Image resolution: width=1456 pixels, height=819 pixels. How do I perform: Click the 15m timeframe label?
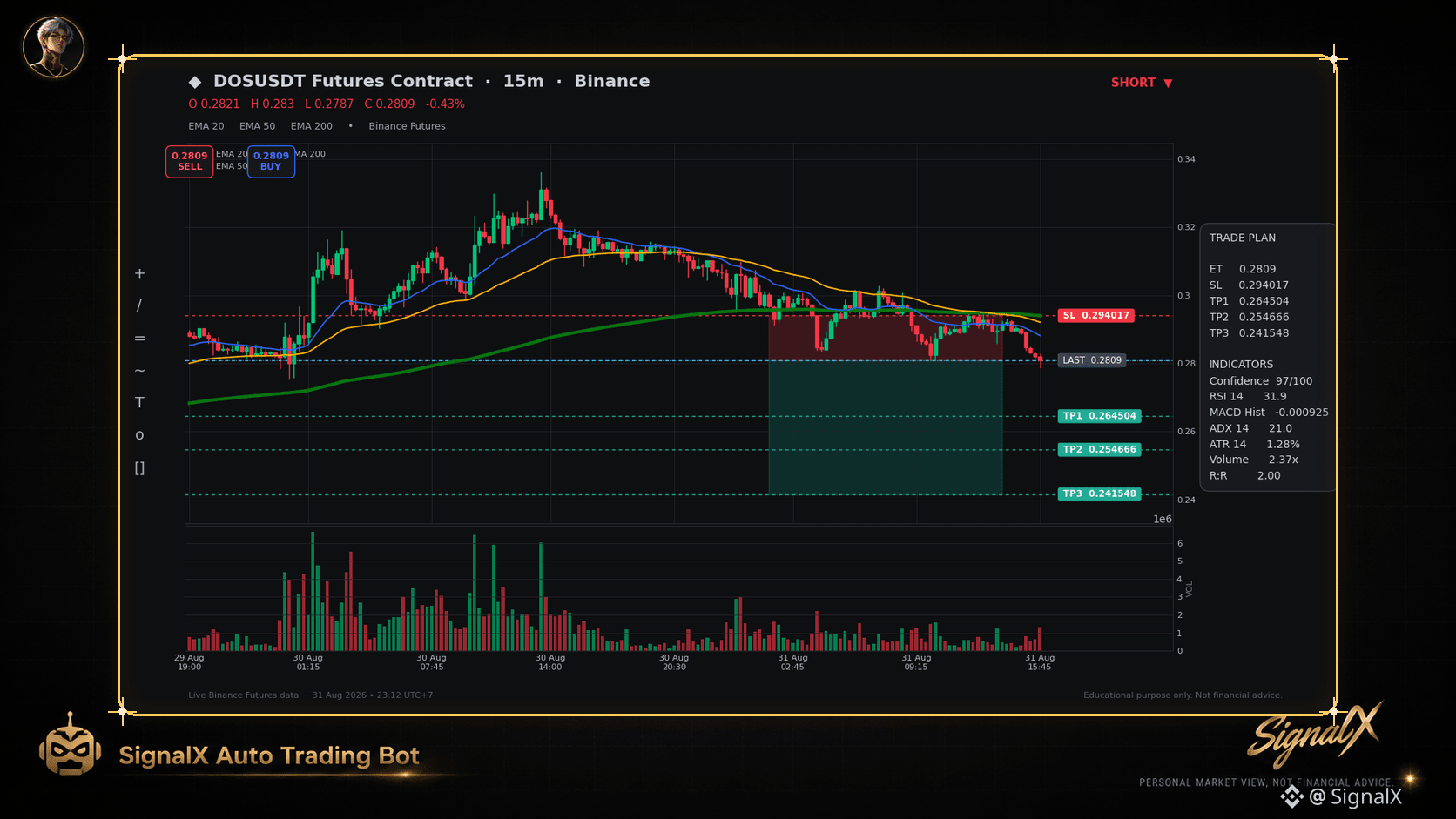[x=523, y=81]
